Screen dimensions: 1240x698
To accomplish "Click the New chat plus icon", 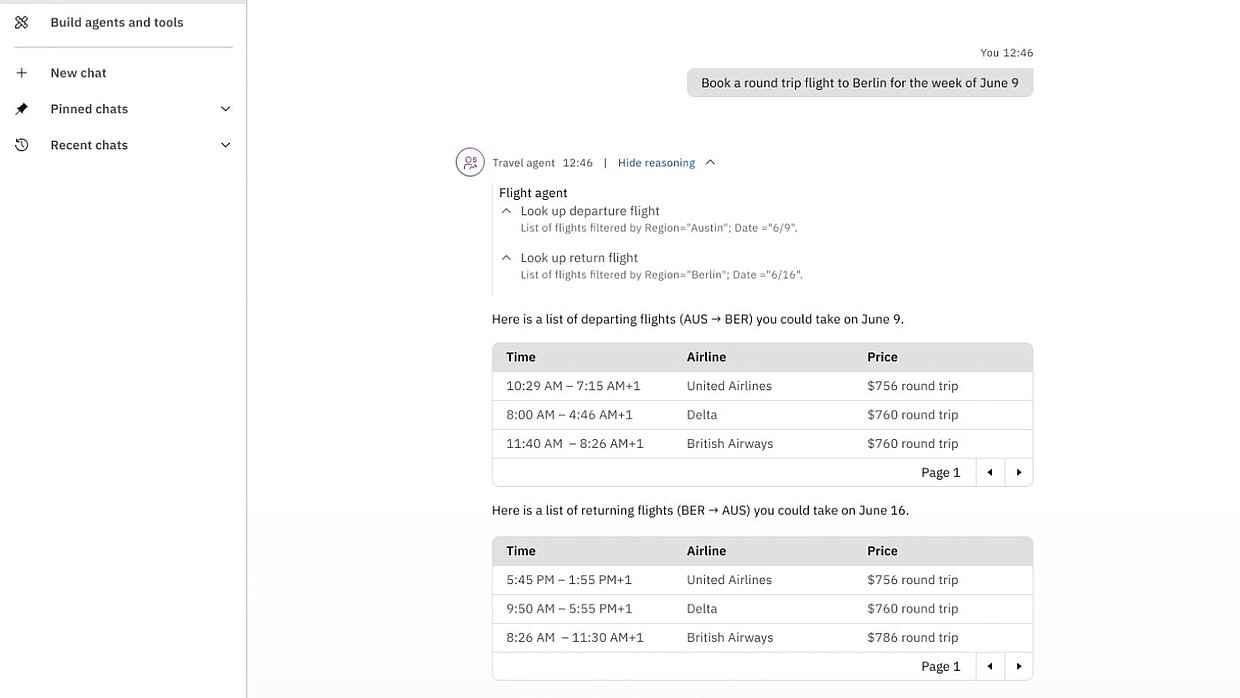I will point(21,73).
